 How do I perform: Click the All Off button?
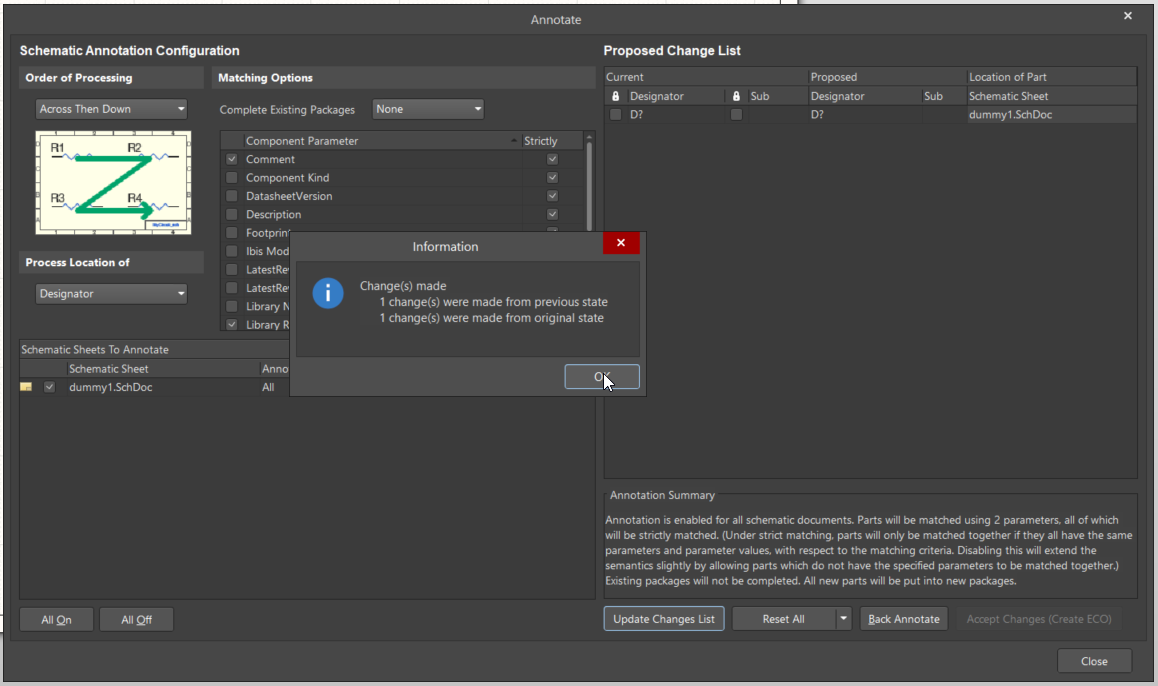tap(136, 620)
